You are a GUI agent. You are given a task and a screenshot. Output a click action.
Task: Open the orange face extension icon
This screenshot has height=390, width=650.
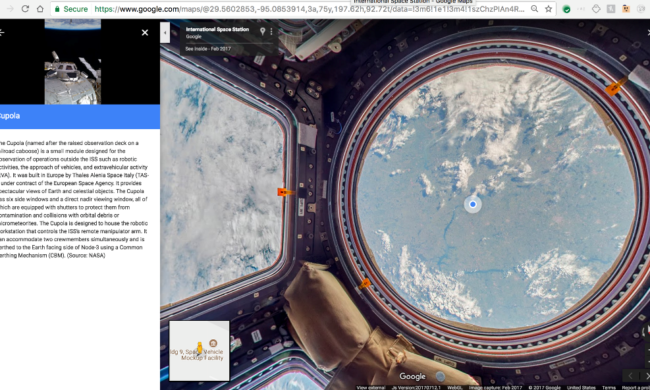coord(626,9)
